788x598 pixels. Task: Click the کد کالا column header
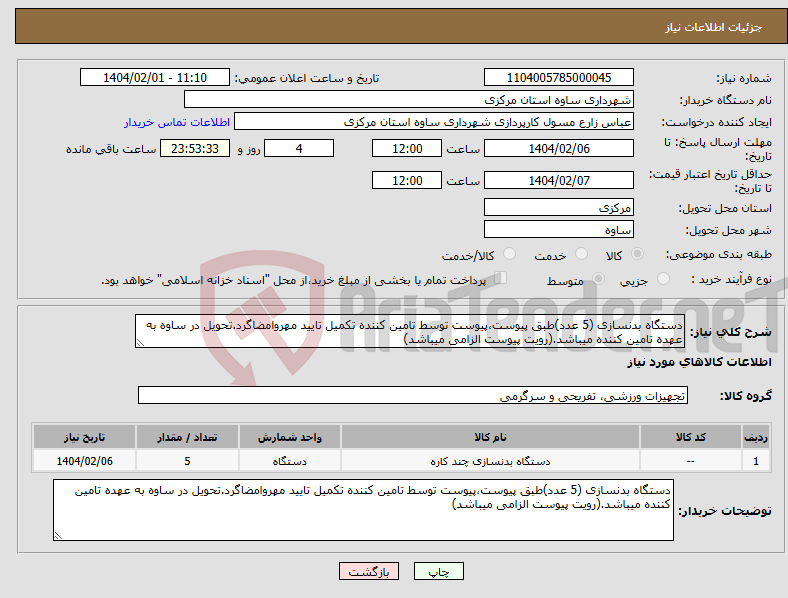pos(691,437)
